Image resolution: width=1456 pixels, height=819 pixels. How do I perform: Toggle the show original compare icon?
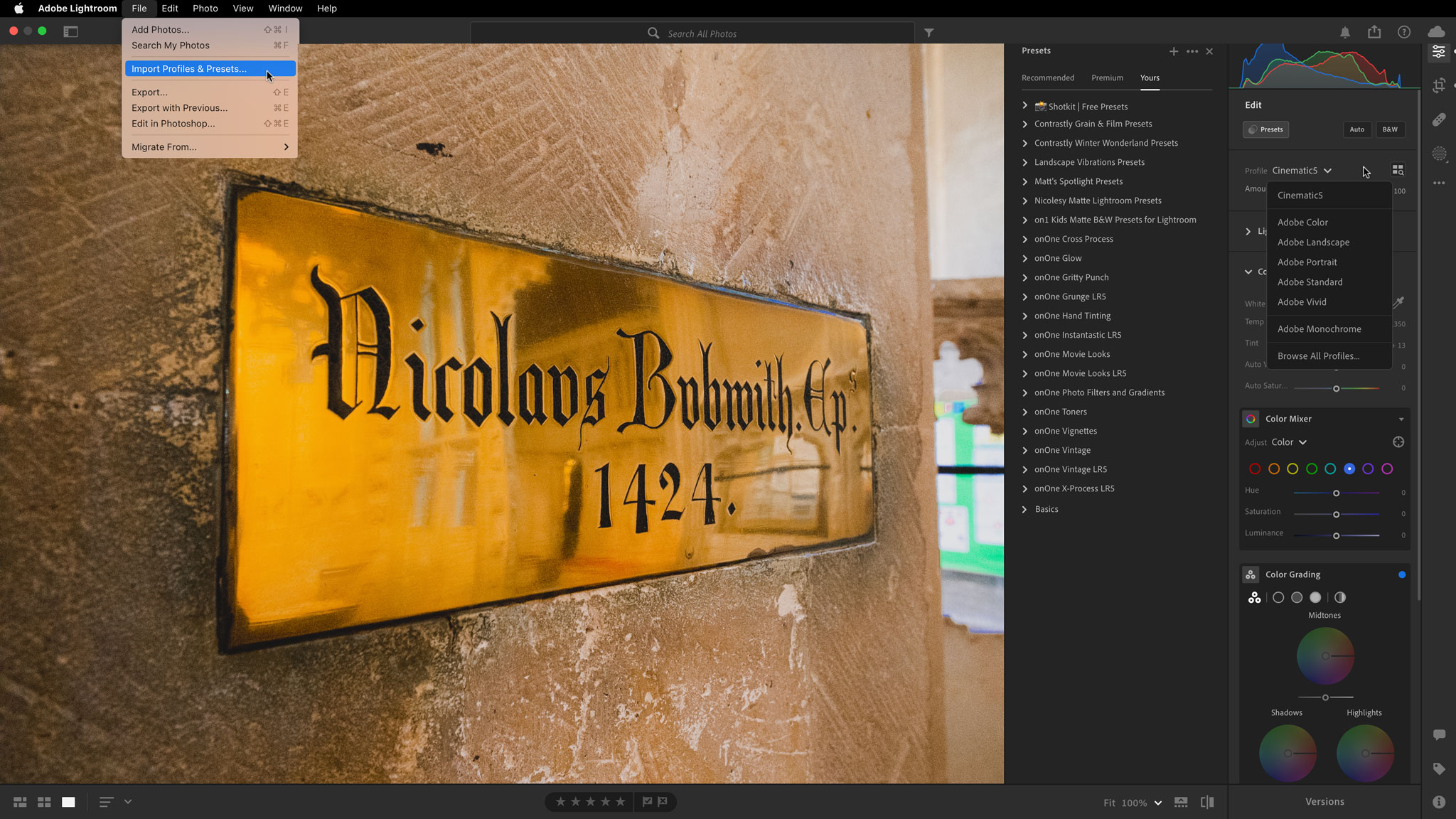point(1206,802)
